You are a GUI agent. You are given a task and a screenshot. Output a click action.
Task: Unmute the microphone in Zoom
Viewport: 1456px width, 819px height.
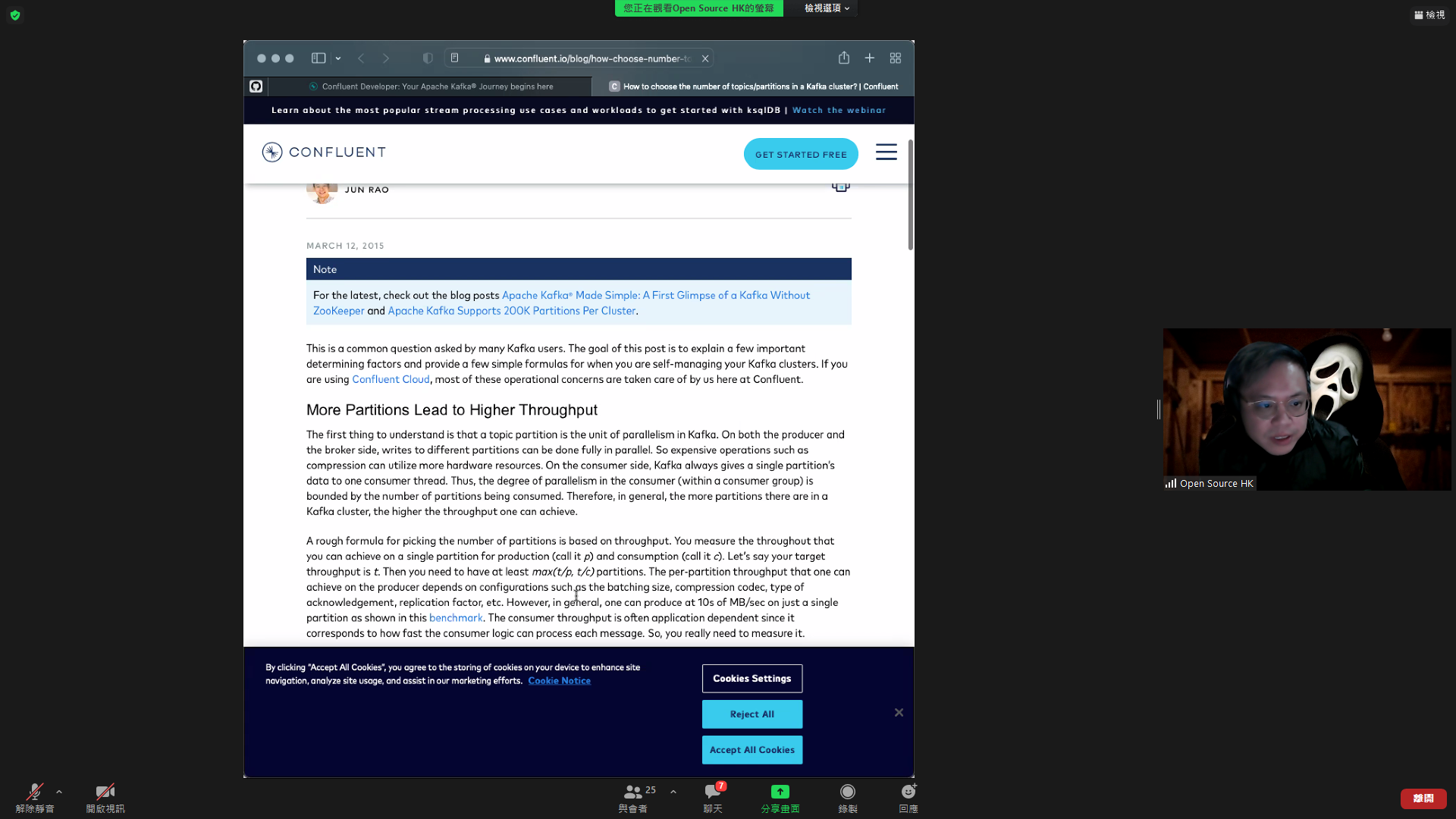(34, 798)
